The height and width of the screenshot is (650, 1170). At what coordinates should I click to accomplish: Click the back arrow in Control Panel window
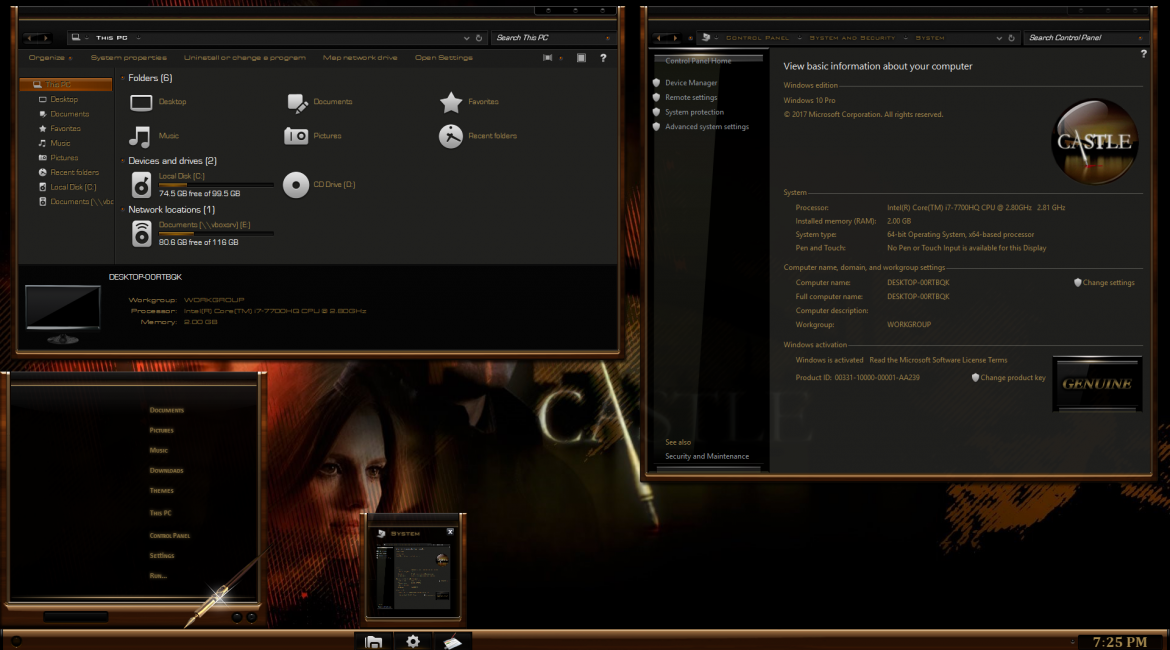(x=659, y=38)
